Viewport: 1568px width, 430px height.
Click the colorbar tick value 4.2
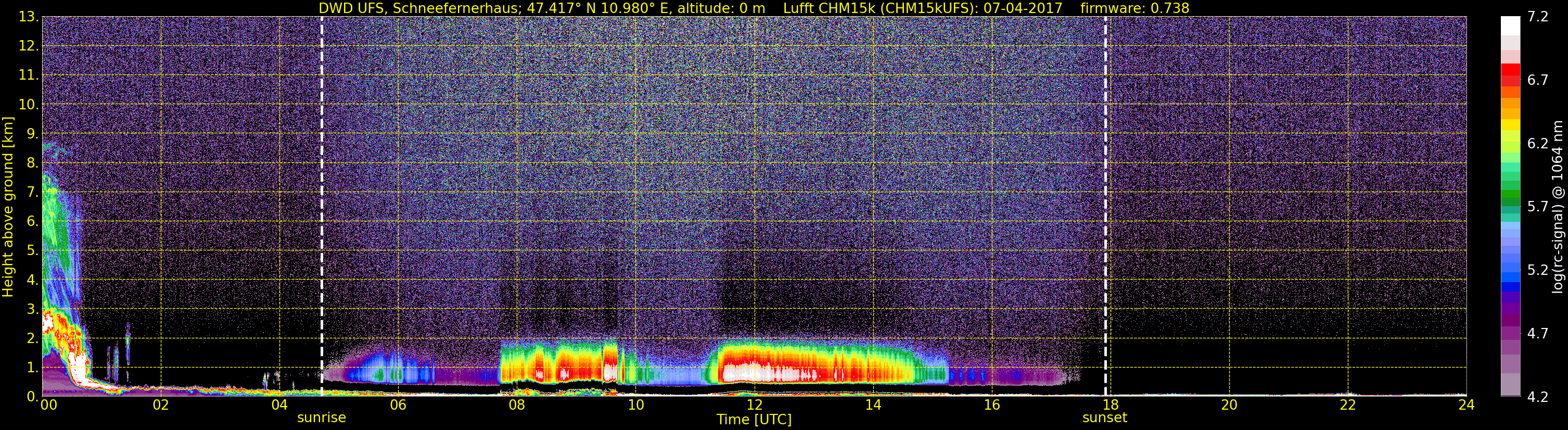1538,397
